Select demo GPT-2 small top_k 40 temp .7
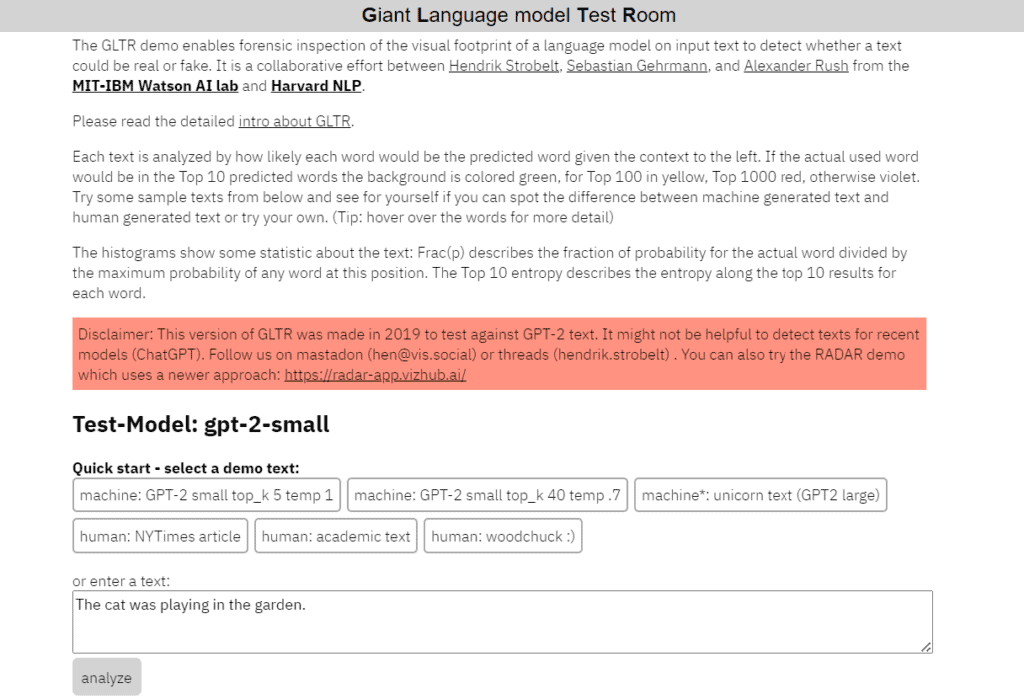Screen dimensions: 1024x699 click(487, 495)
